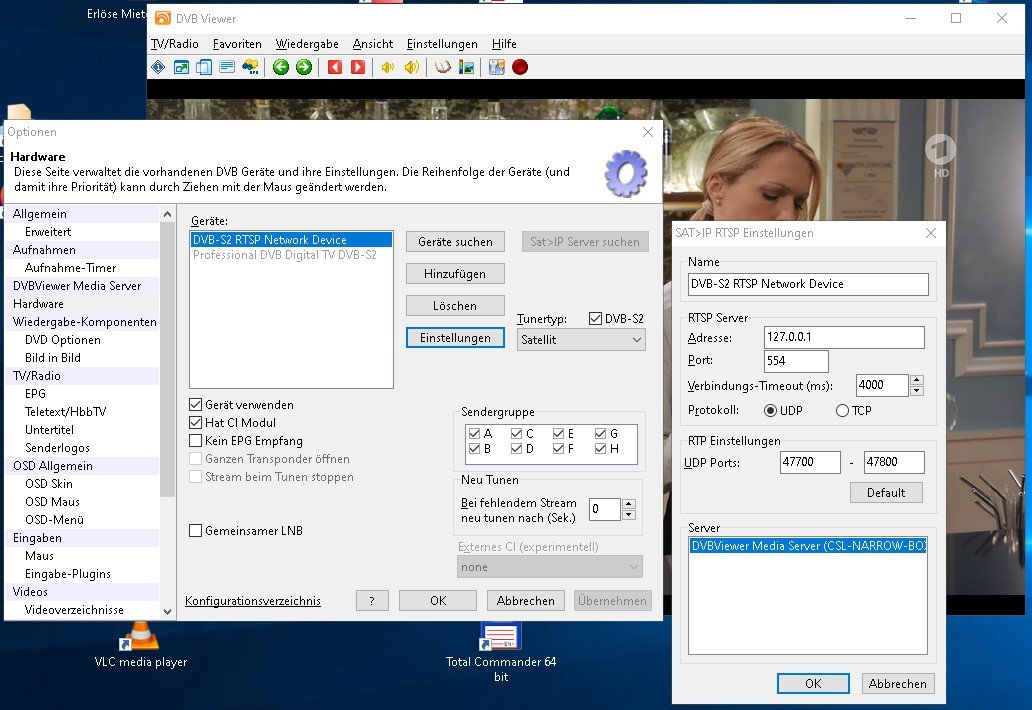Viewport: 1032px width, 710px height.
Task: Click the red left arrow toolbar icon
Action: coord(335,68)
